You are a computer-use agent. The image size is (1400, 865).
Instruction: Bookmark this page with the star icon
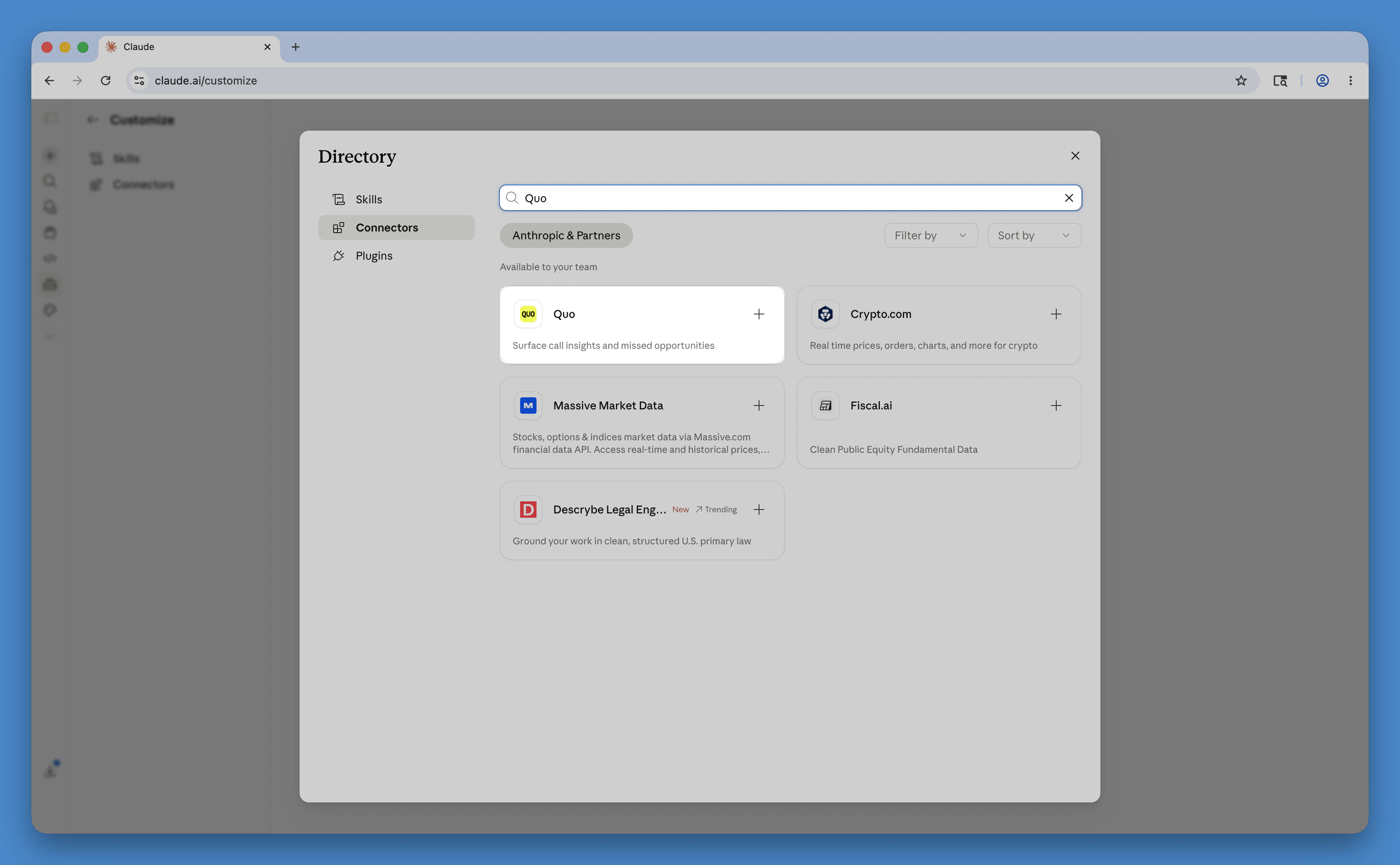pyautogui.click(x=1240, y=81)
